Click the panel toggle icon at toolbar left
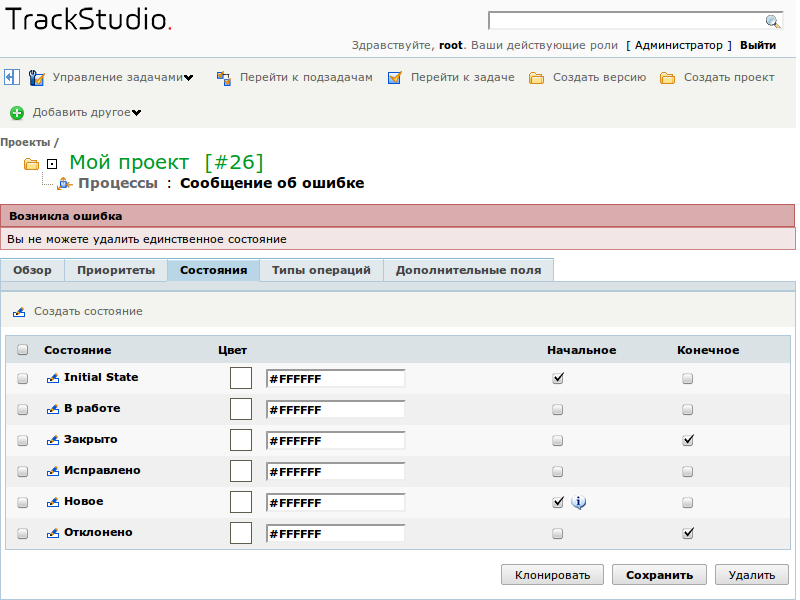The width and height of the screenshot is (800, 600). point(11,77)
